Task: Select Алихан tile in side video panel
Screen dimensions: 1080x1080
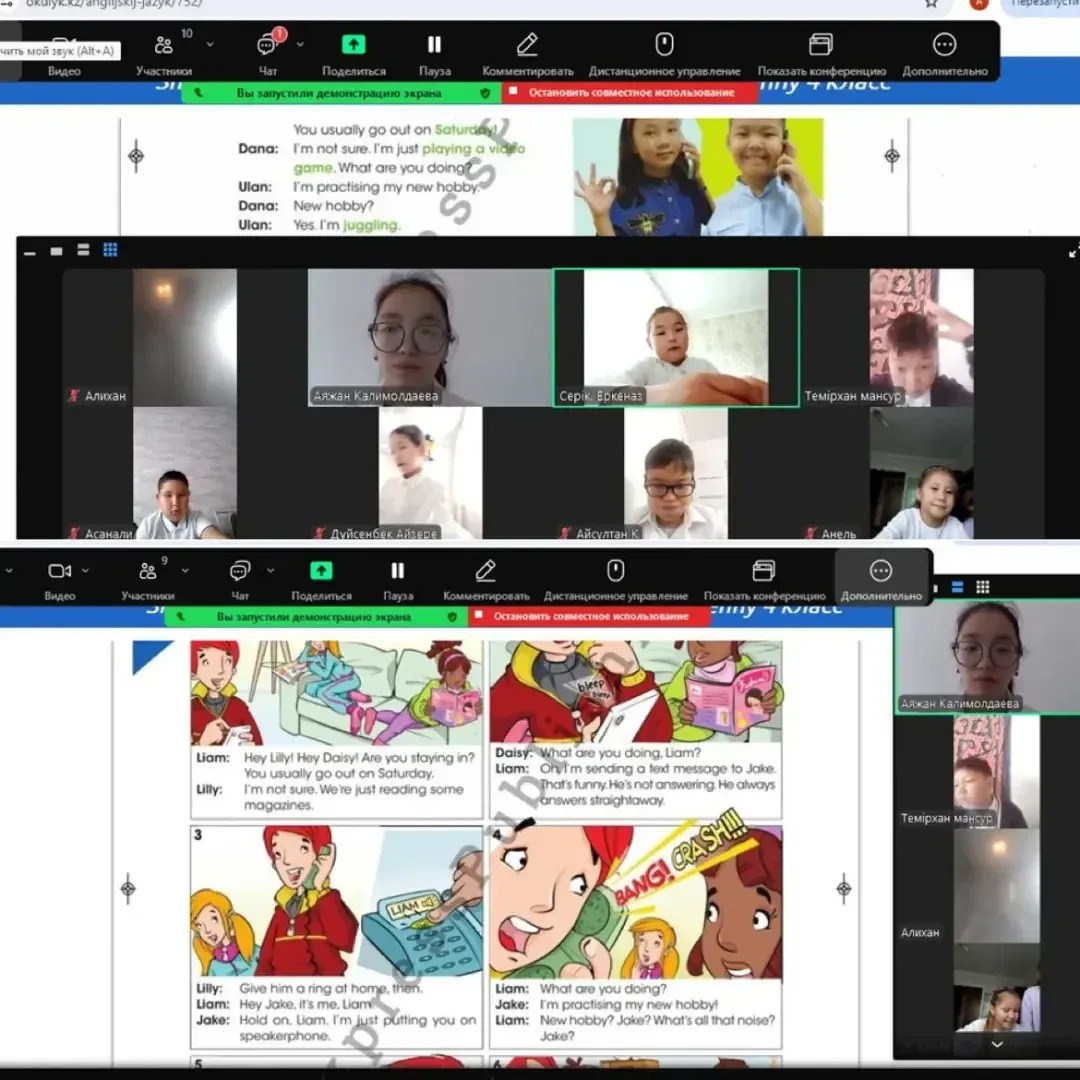Action: pyautogui.click(x=988, y=886)
